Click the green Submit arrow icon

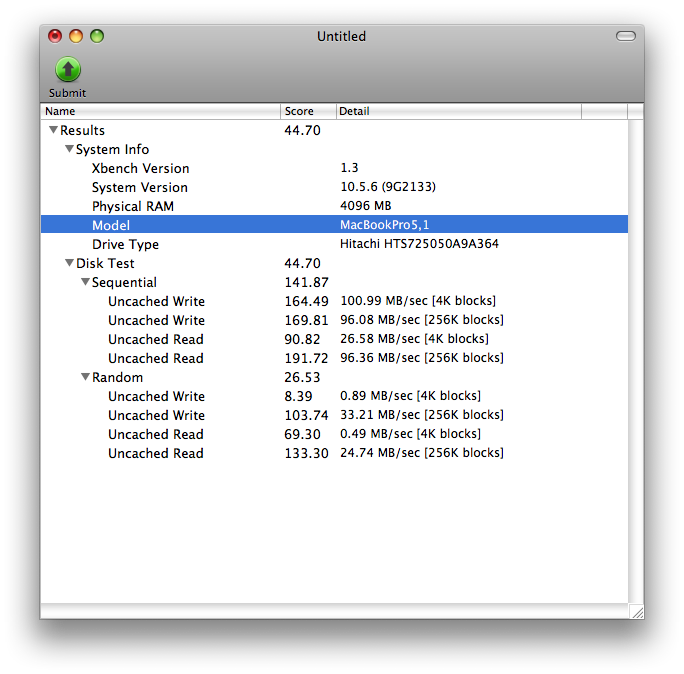(68, 69)
